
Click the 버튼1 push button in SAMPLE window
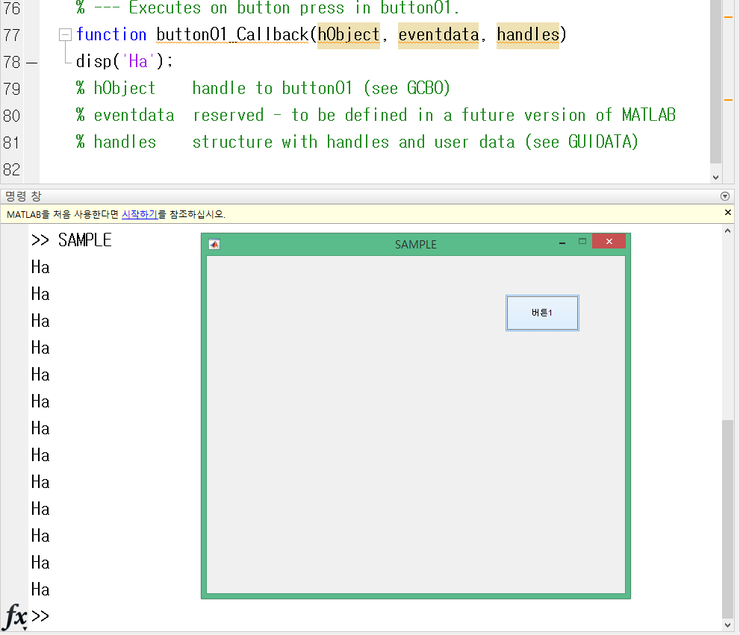click(542, 313)
